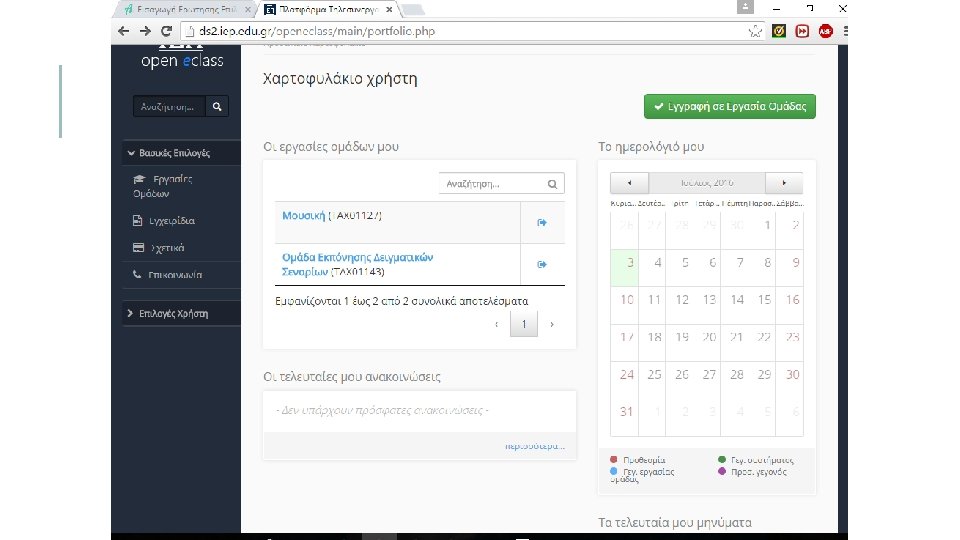Click the Χαρτοφυλάκιο χρήστη heading

(340, 79)
